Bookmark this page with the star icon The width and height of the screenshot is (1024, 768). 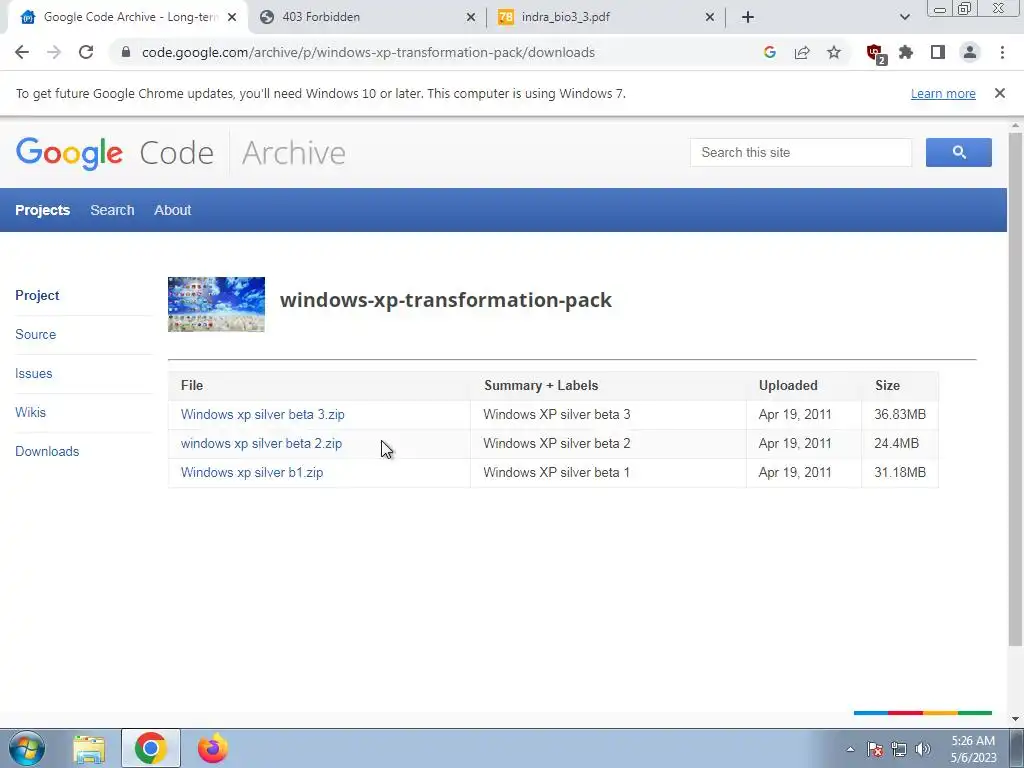[x=834, y=52]
